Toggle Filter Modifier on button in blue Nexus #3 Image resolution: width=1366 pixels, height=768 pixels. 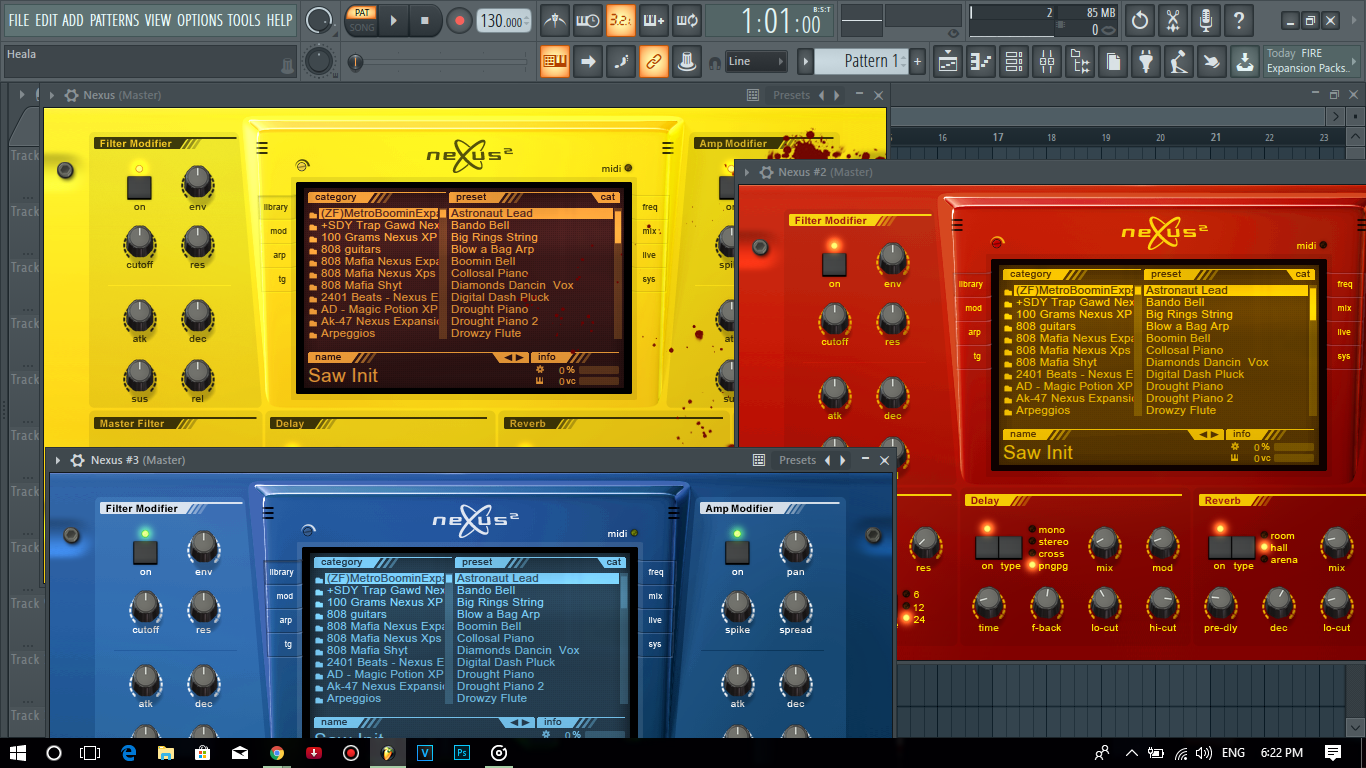click(145, 552)
